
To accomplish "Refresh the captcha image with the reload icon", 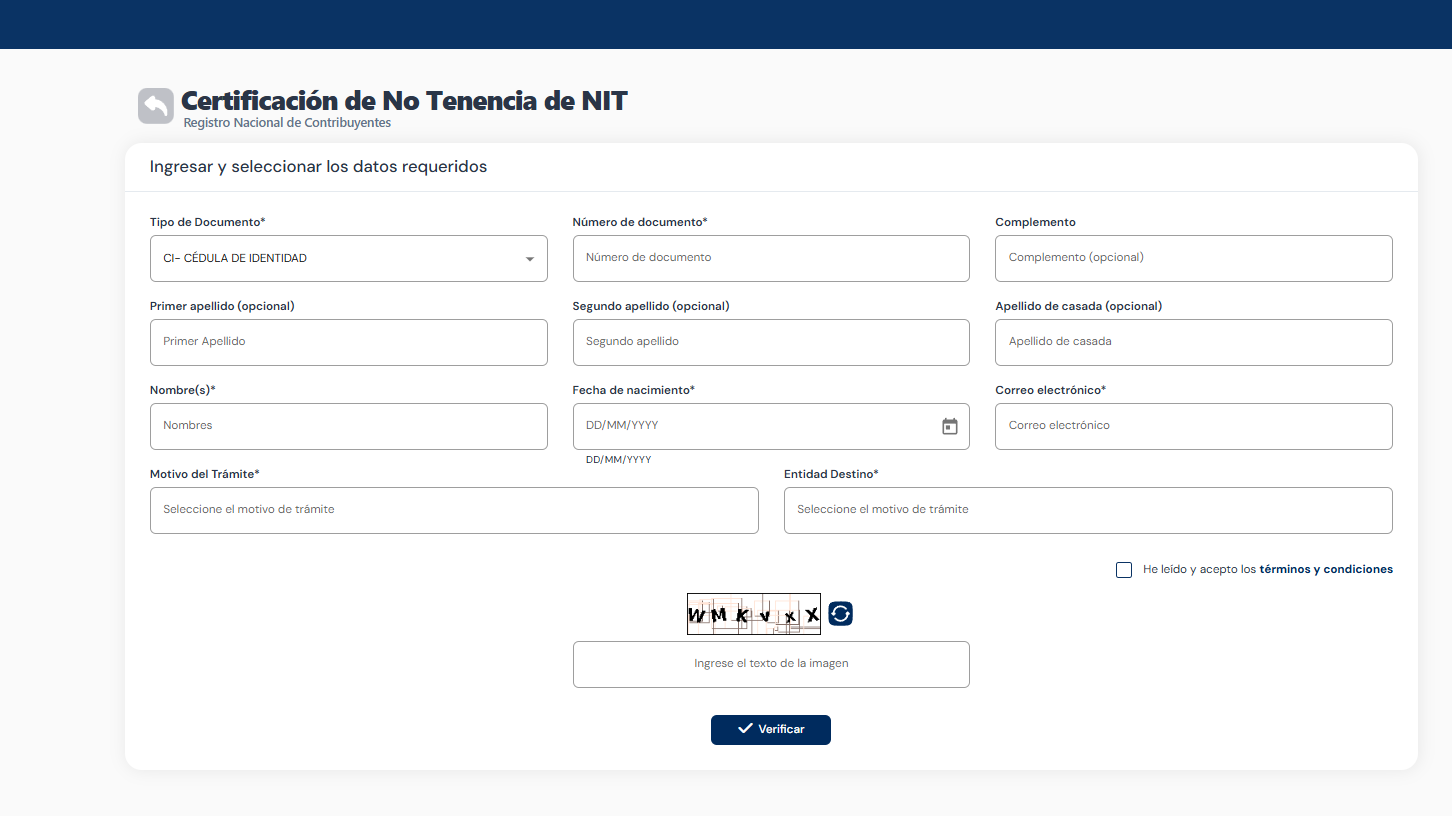I will [840, 613].
